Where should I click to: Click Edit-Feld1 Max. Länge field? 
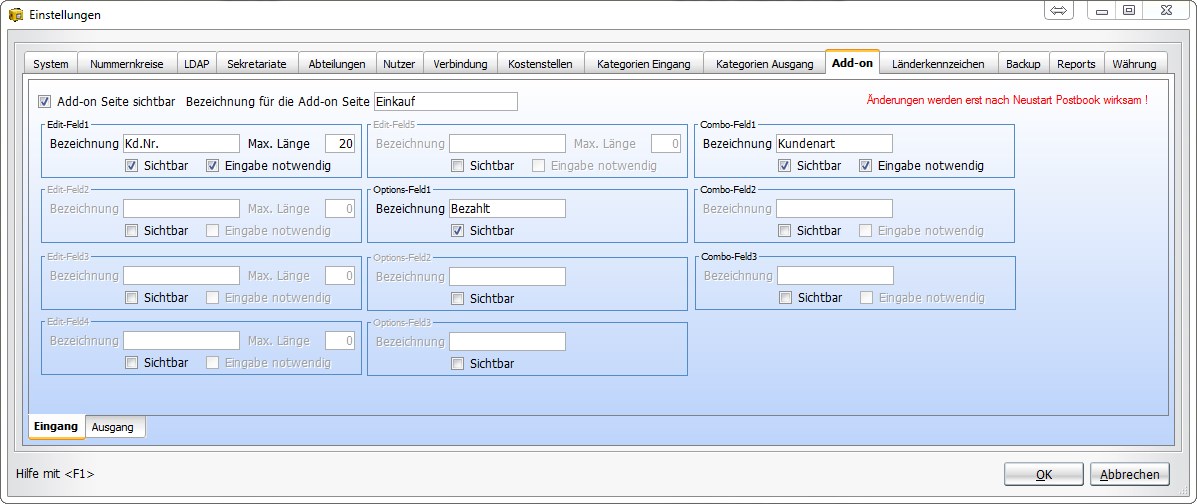pyautogui.click(x=340, y=144)
